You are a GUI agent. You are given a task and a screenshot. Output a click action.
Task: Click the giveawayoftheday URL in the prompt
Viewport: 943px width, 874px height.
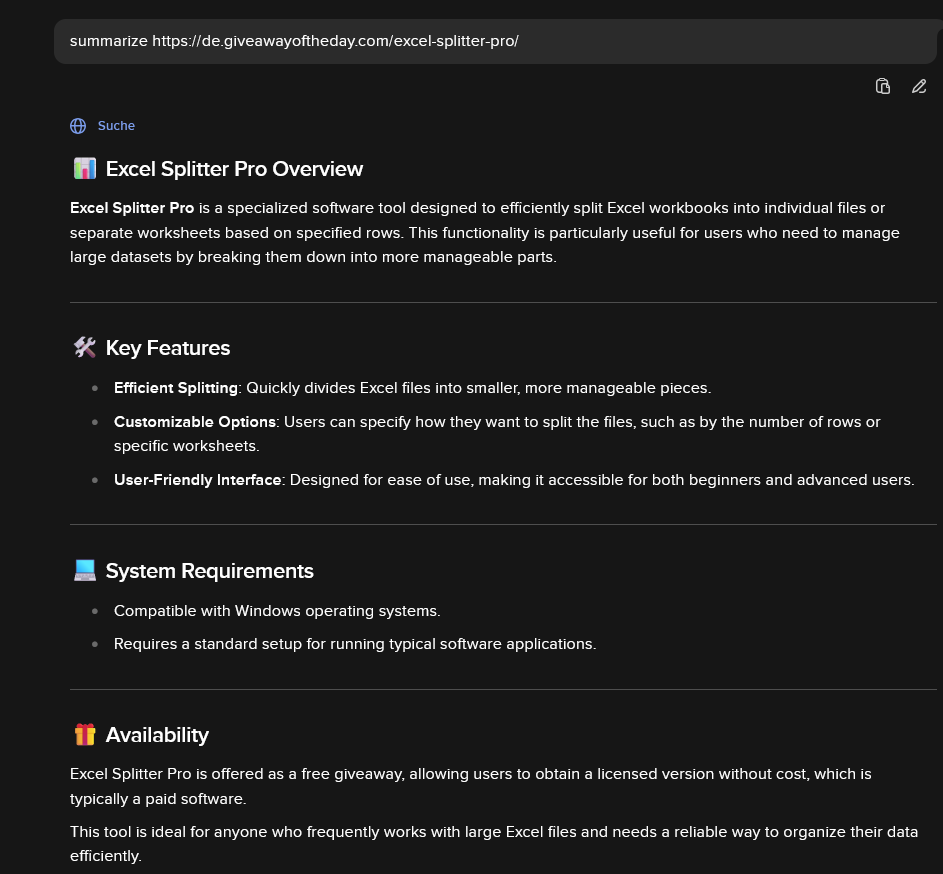pos(335,41)
